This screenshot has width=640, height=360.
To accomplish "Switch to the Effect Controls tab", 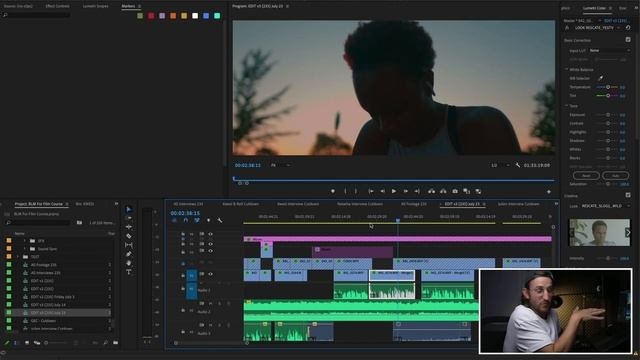I will point(58,6).
